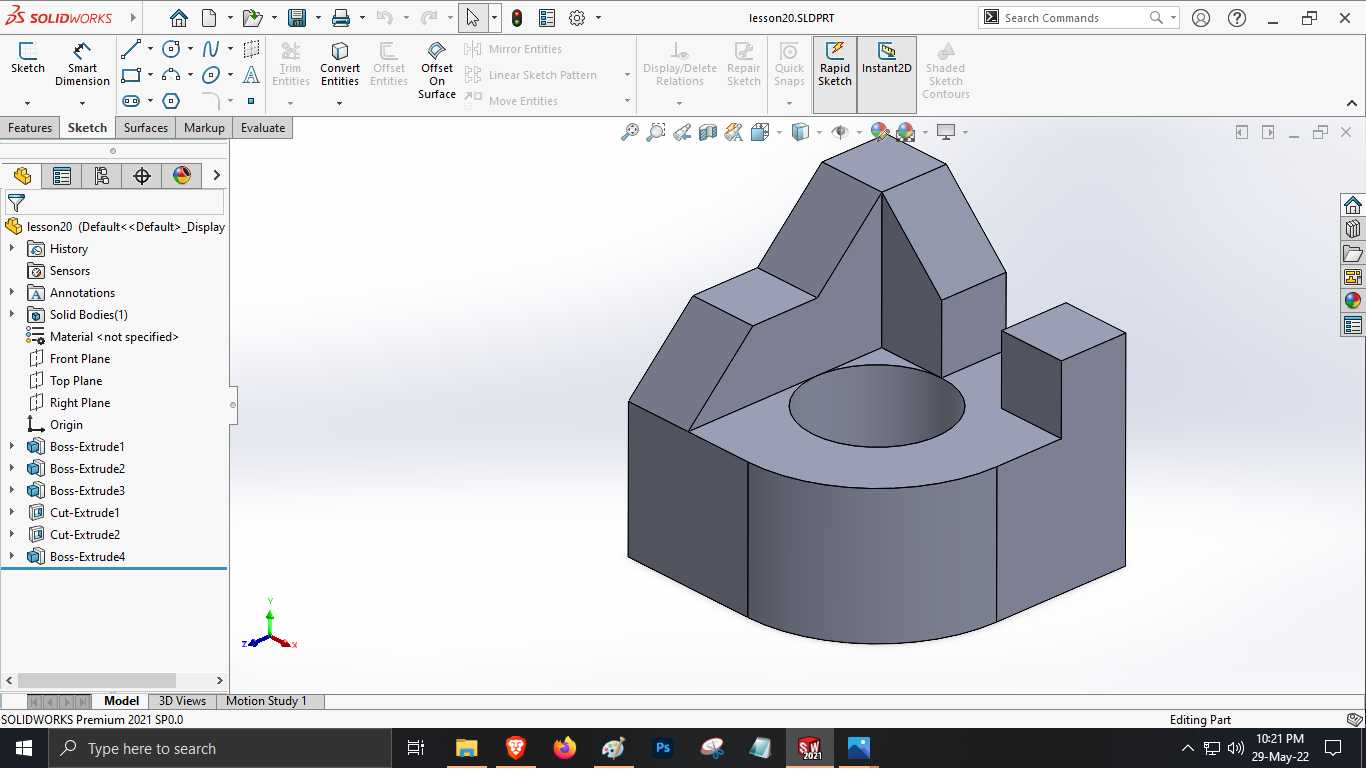Select the sketch Text tool
The width and height of the screenshot is (1366, 780).
[251, 75]
